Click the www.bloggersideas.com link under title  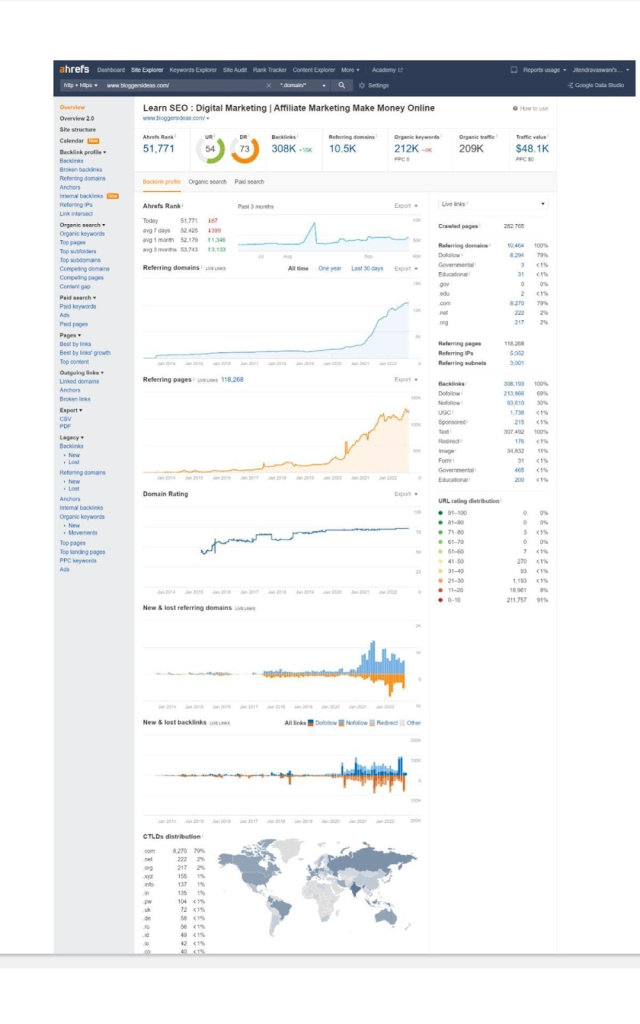(x=174, y=118)
